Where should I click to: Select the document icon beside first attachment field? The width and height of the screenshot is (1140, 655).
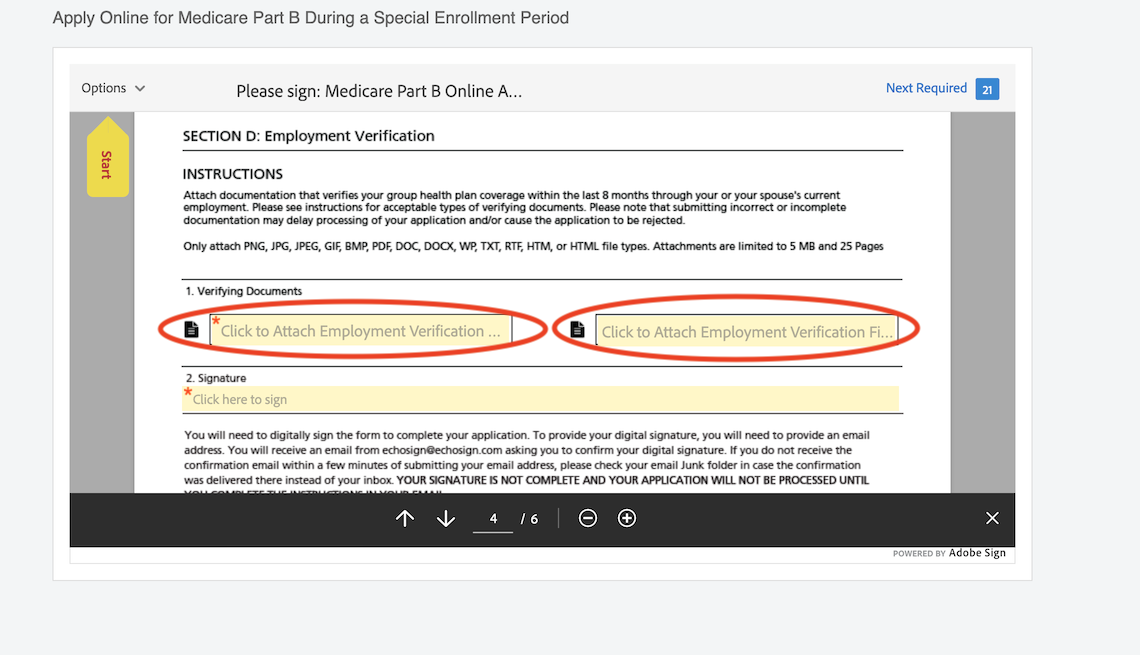(191, 327)
